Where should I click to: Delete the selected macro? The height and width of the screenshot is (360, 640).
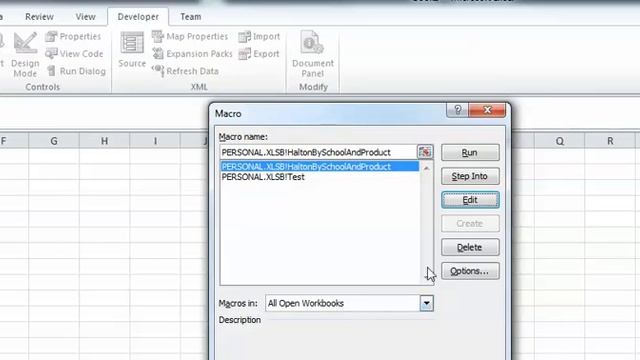[x=470, y=247]
